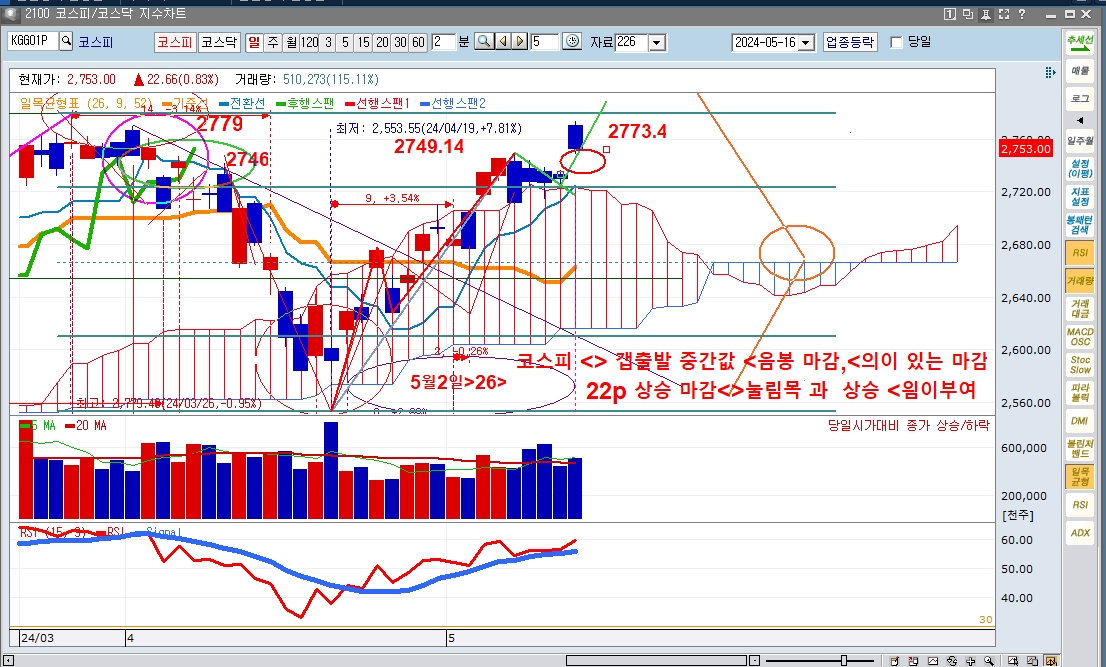The width and height of the screenshot is (1106, 667).
Task: Click the 업종등락 button
Action: (x=850, y=42)
